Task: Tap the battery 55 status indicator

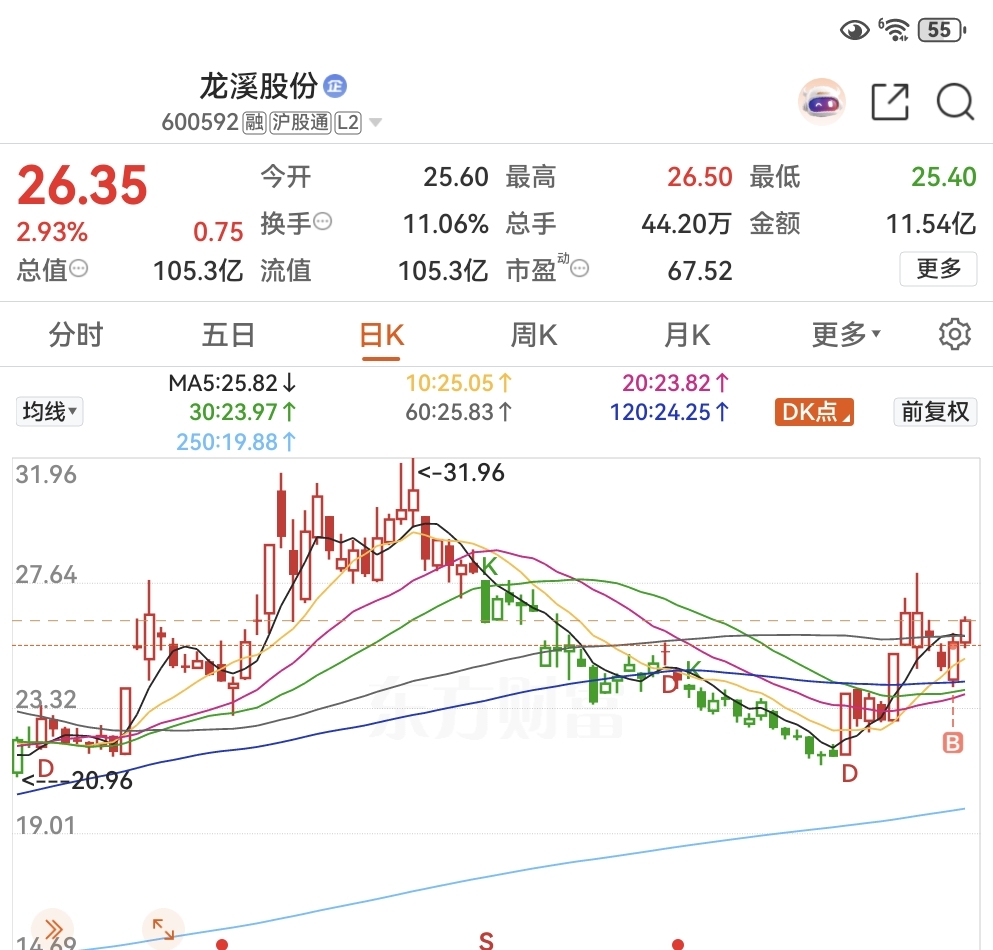Action: 942,30
